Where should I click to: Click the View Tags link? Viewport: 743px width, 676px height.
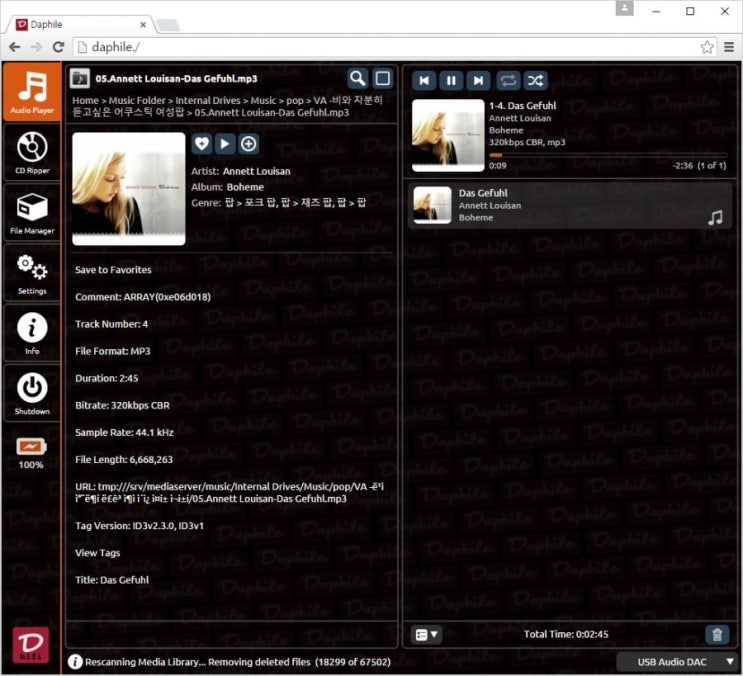tap(97, 552)
